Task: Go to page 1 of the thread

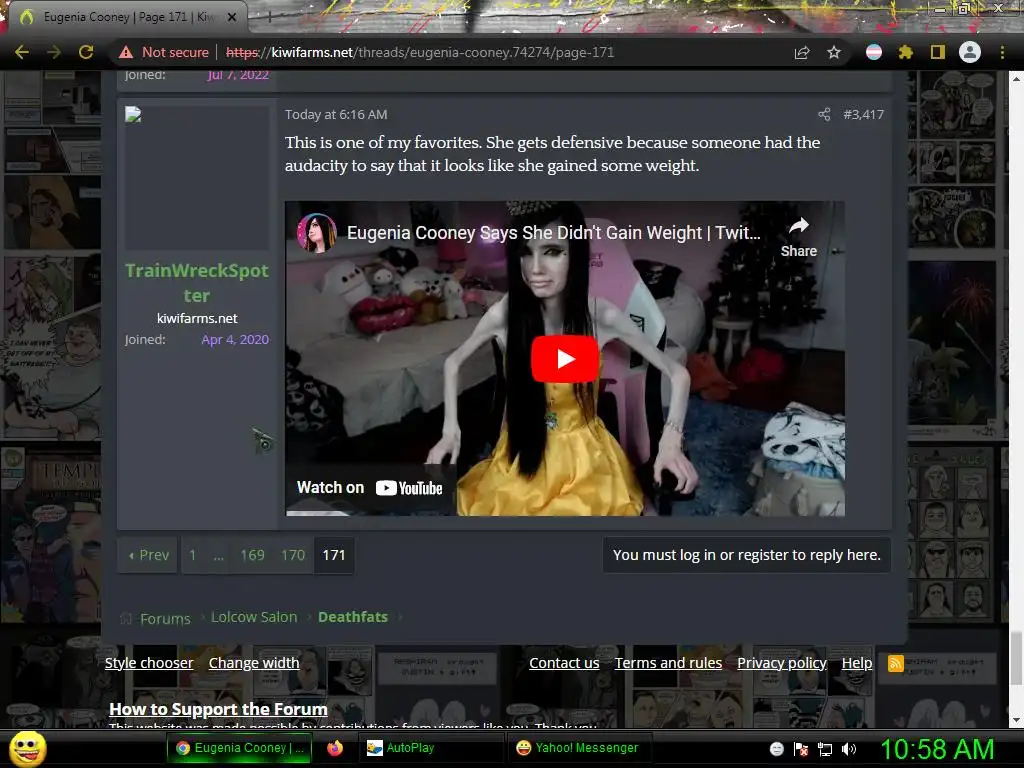Action: pos(193,555)
